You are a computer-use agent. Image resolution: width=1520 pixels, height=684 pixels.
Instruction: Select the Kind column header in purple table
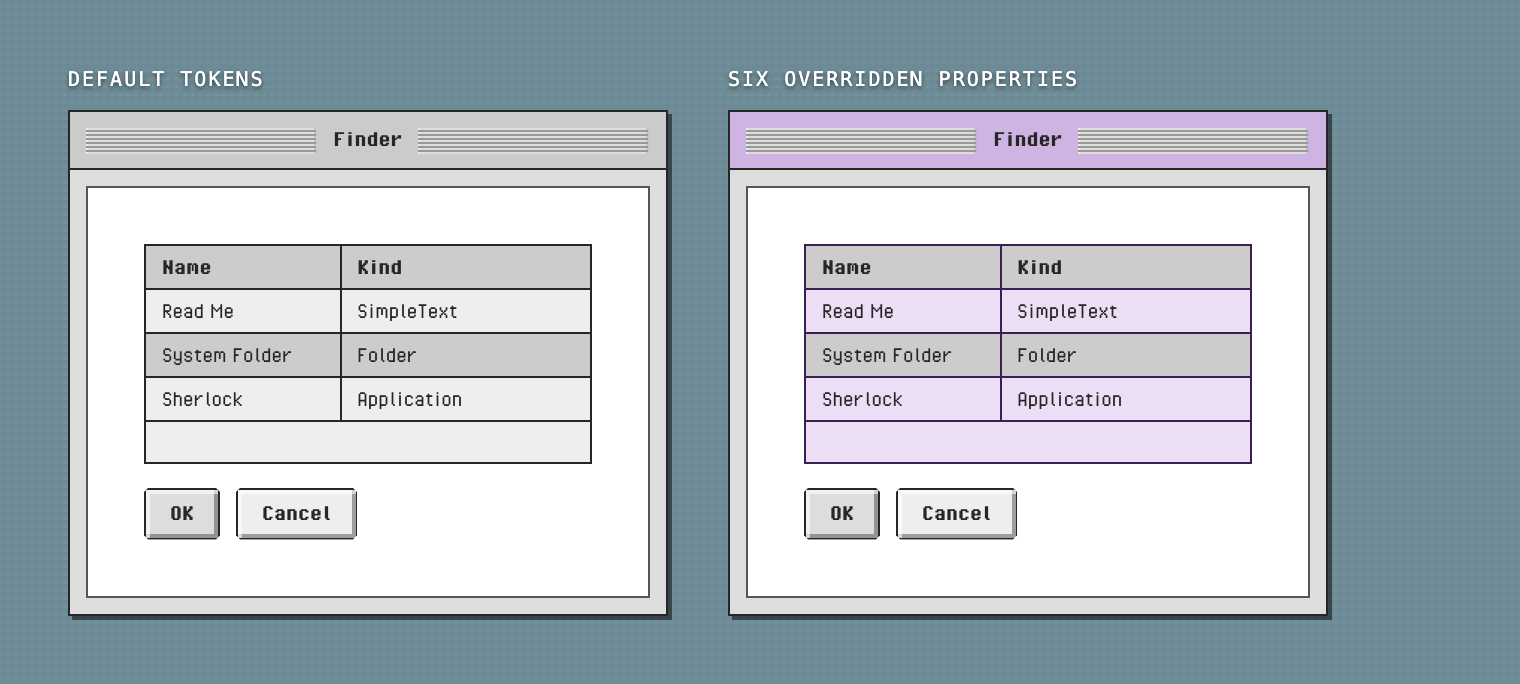[x=1126, y=267]
